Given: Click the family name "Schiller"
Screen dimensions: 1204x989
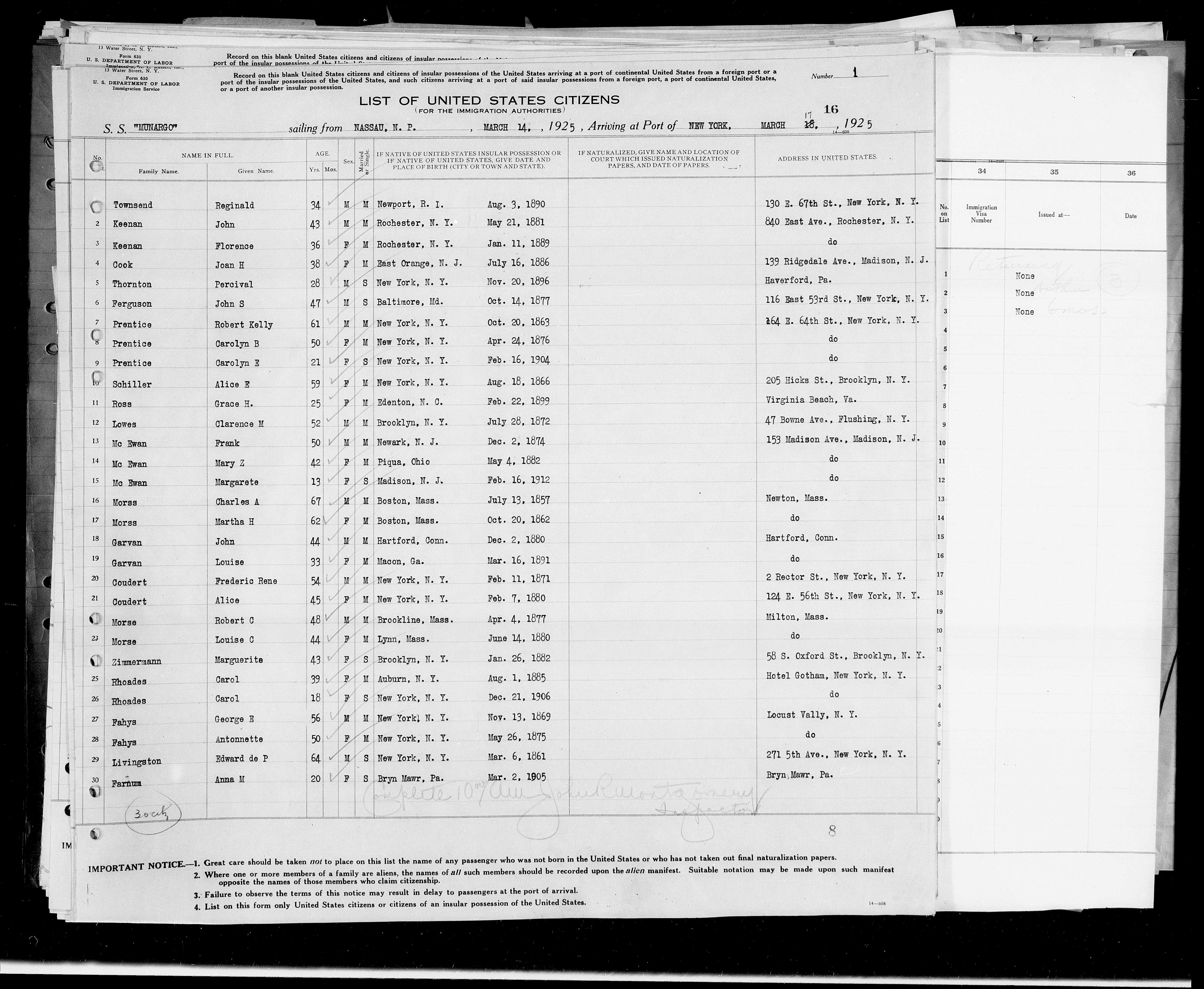Looking at the screenshot, I should click(x=132, y=385).
